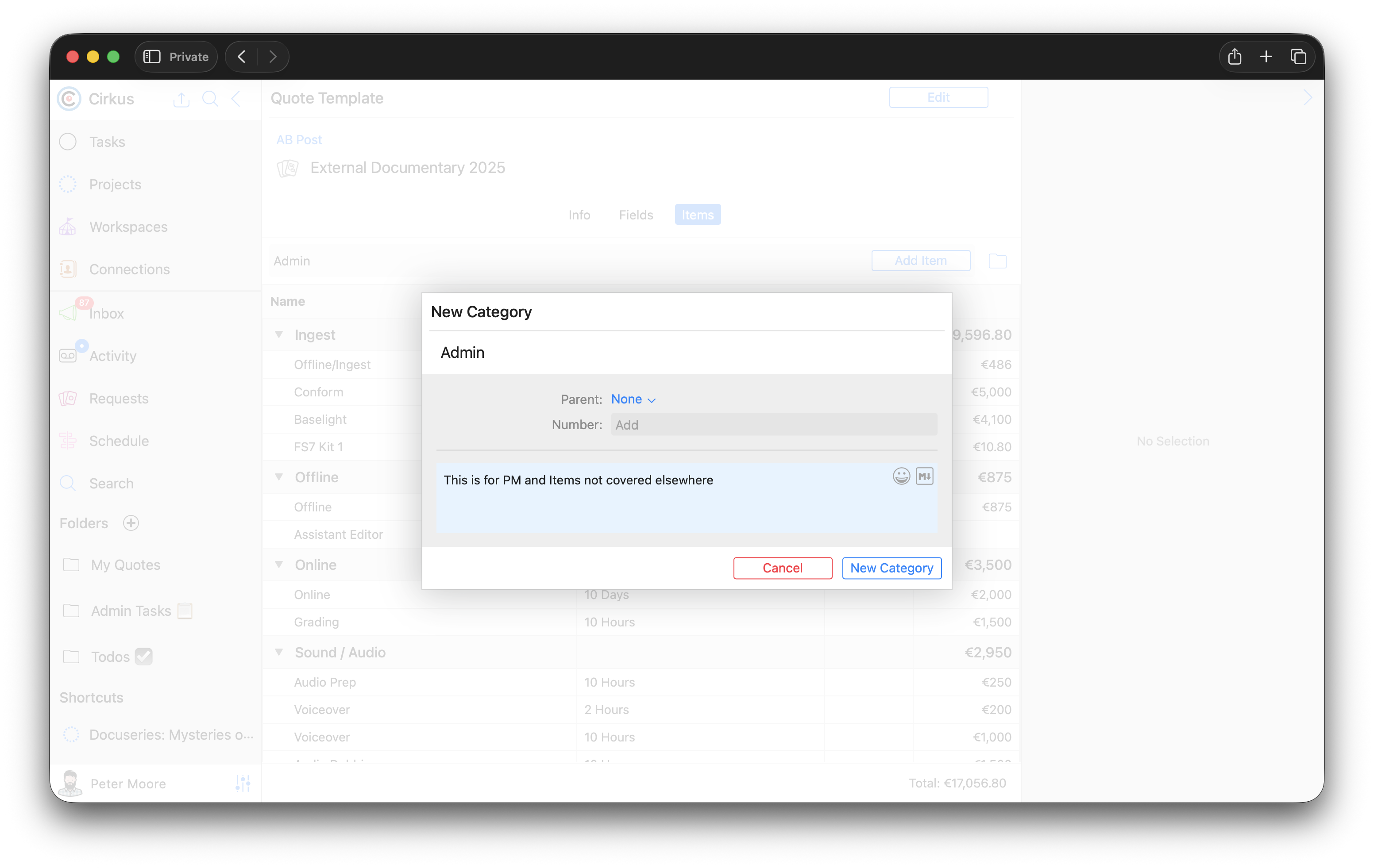The width and height of the screenshot is (1374, 868).
Task: Click the emoji picker smiley icon
Action: (x=901, y=476)
